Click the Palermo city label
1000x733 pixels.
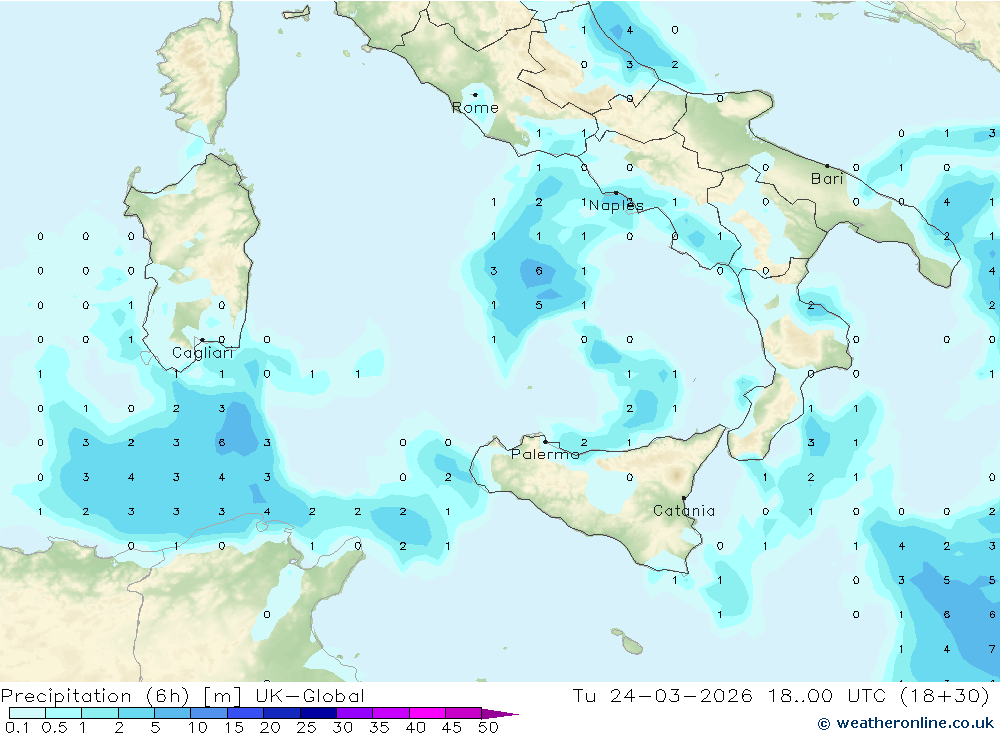[545, 454]
